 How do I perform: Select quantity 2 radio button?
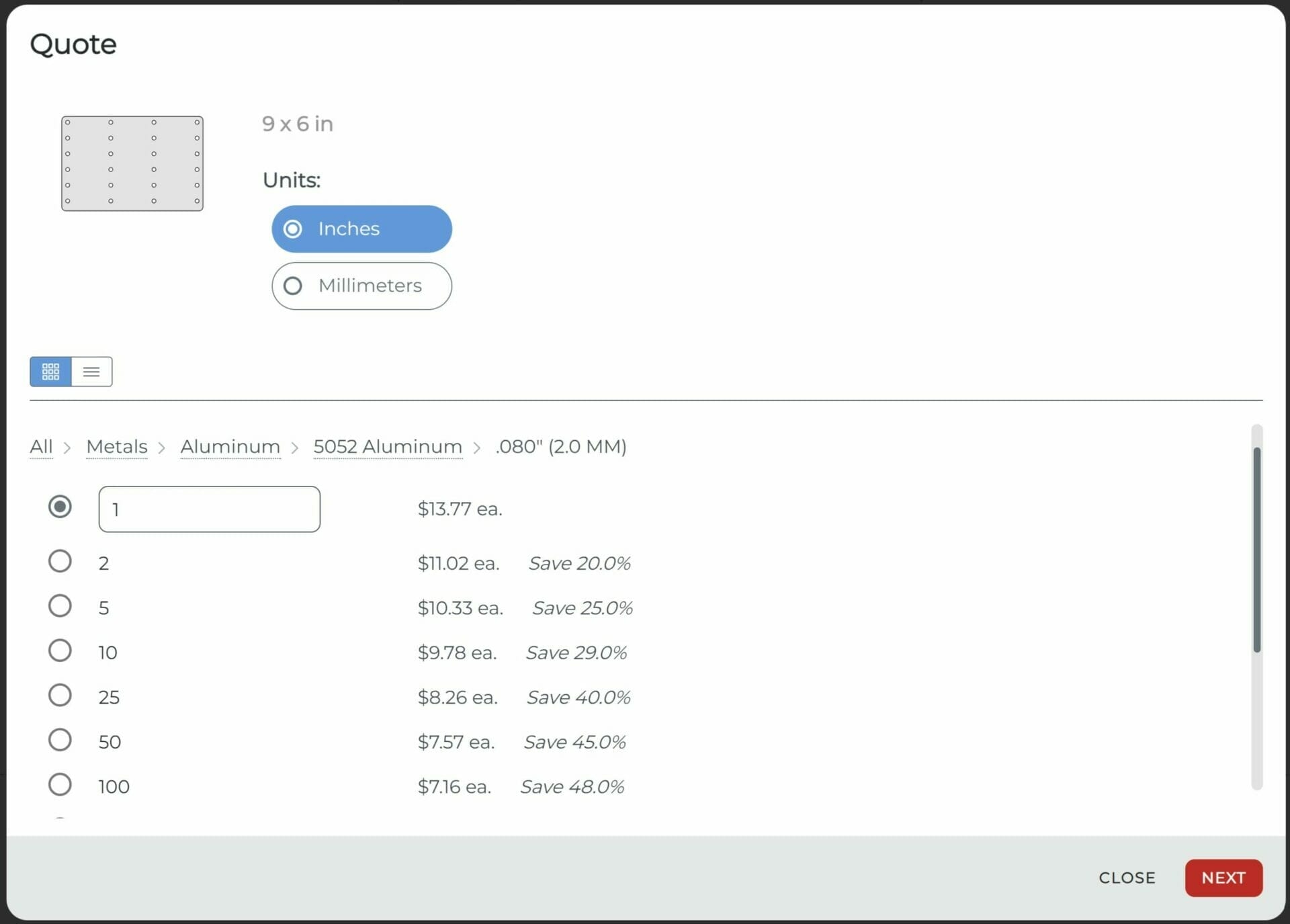(60, 561)
